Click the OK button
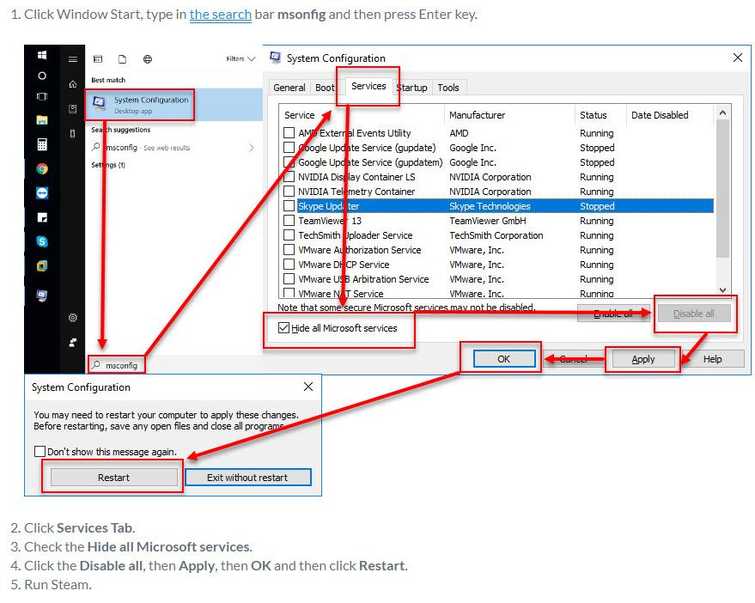Viewport: 755px width, 603px height. pos(504,359)
